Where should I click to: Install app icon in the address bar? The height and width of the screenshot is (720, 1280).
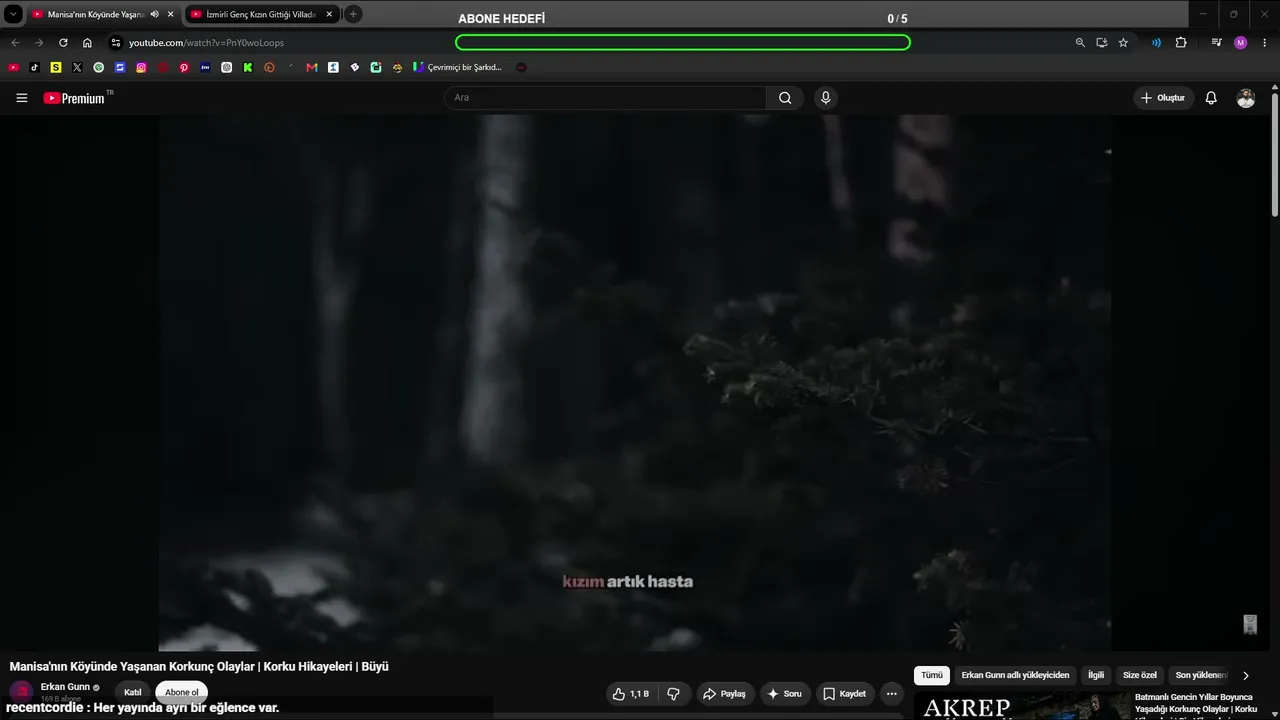tap(1101, 43)
